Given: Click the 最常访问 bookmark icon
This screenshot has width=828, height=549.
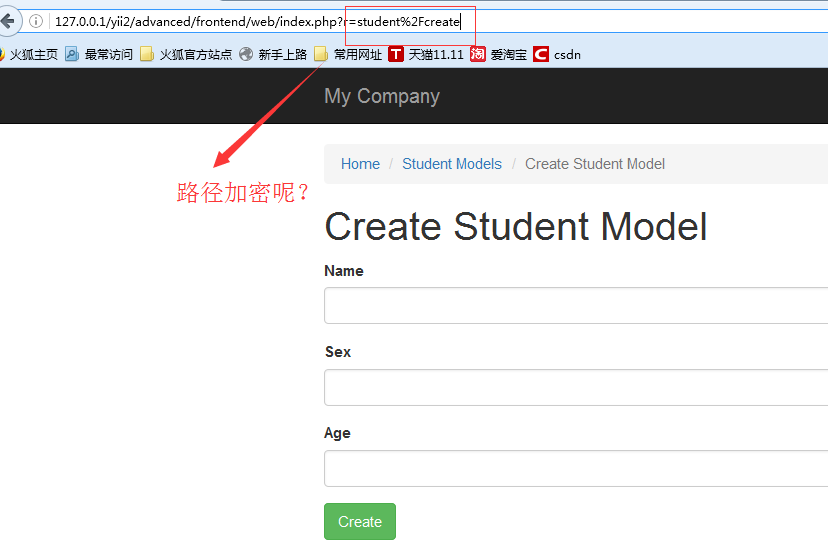Looking at the screenshot, I should tap(72, 54).
